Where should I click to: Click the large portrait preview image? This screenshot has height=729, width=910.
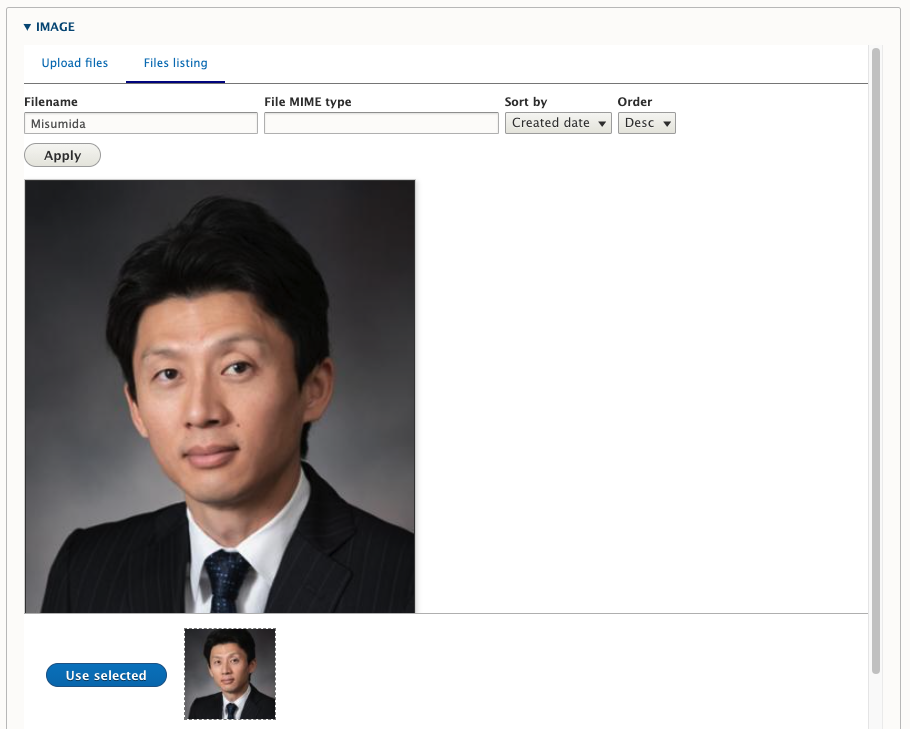(x=220, y=396)
